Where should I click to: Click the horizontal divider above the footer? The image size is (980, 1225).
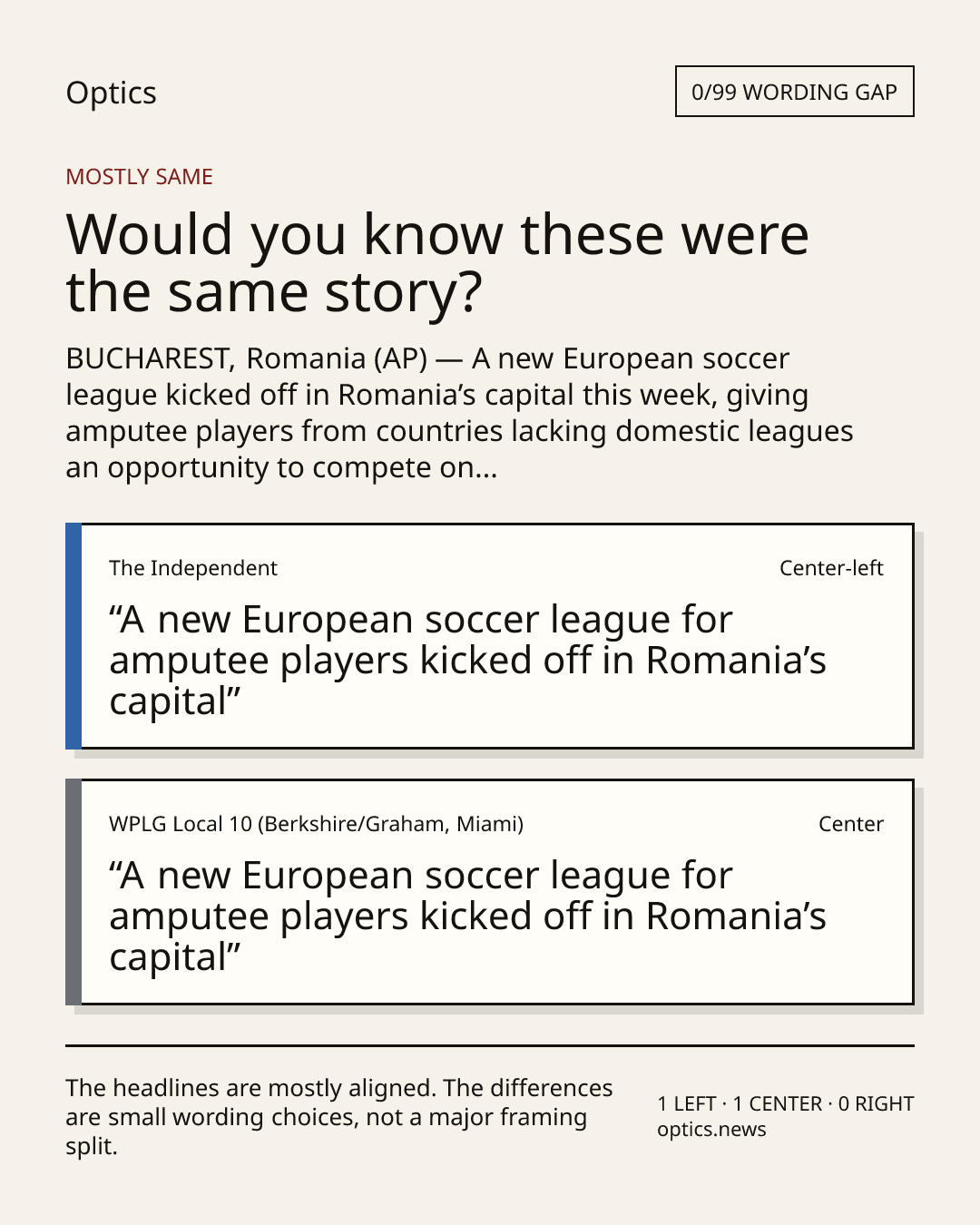[489, 1045]
